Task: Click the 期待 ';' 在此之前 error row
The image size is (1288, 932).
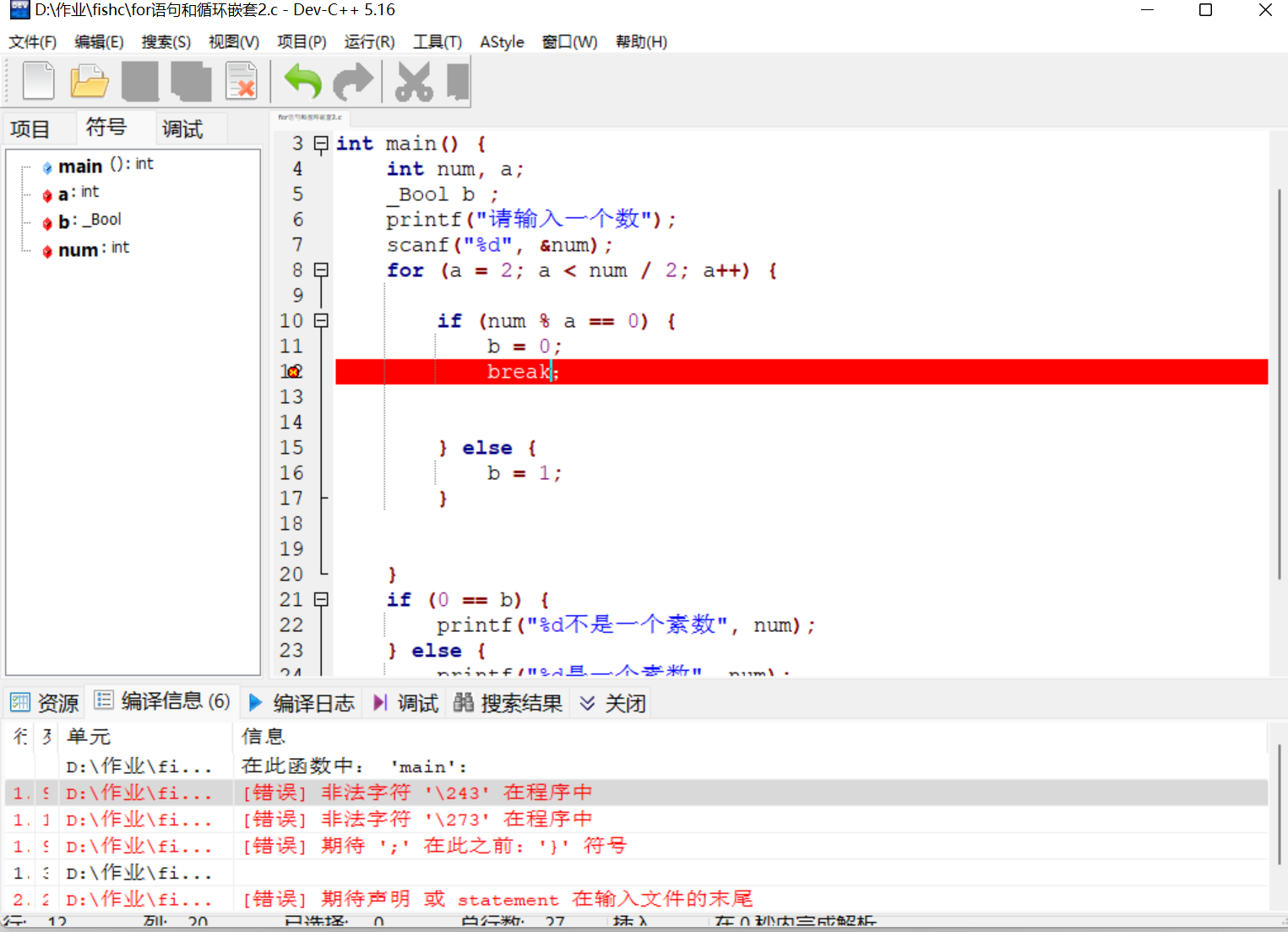Action: click(x=636, y=846)
